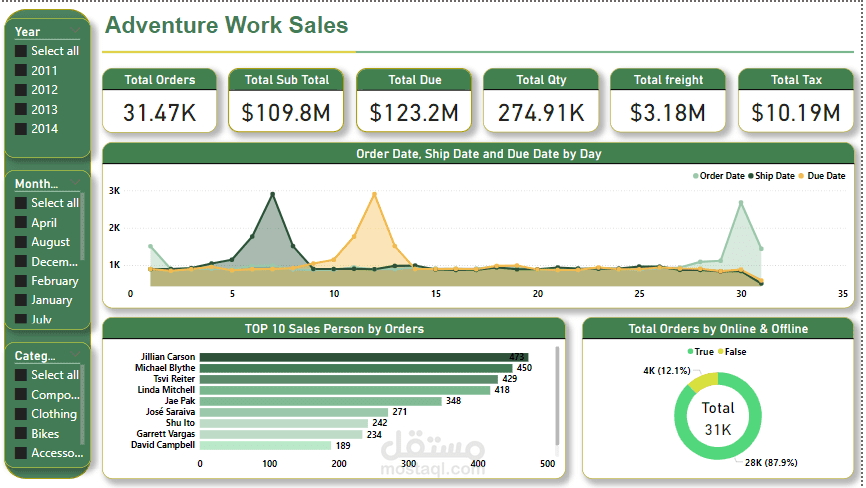Image resolution: width=866 pixels, height=488 pixels.
Task: Expand the Month slicer dropdown chevron
Action: (75, 182)
